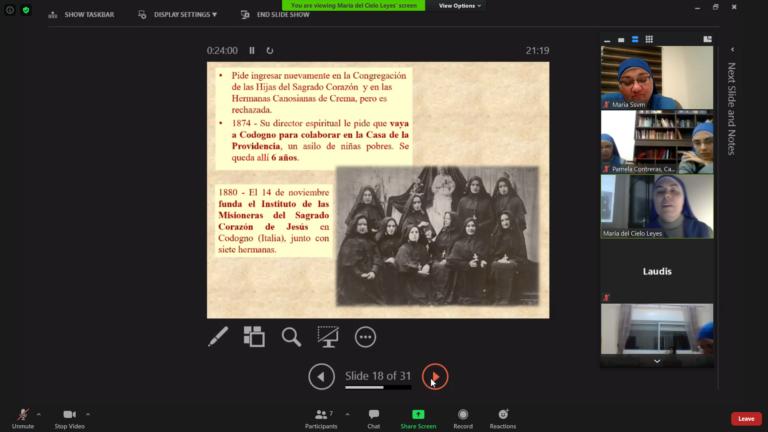Open the Share Screen button
Screen dimensions: 768x432
(x=418, y=418)
